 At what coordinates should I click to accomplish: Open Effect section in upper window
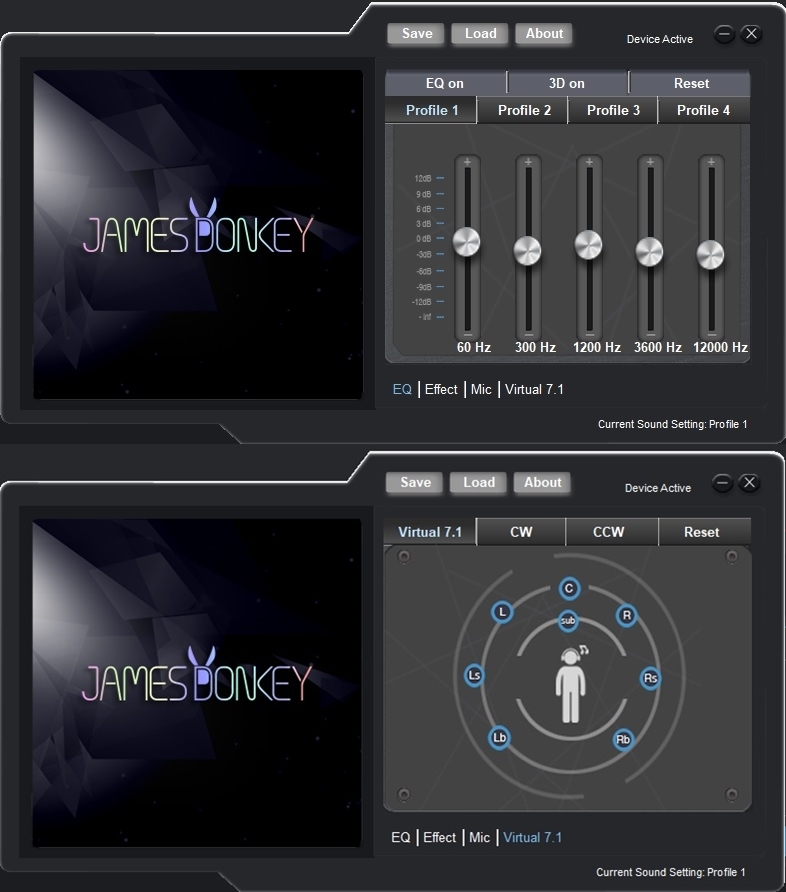[441, 390]
